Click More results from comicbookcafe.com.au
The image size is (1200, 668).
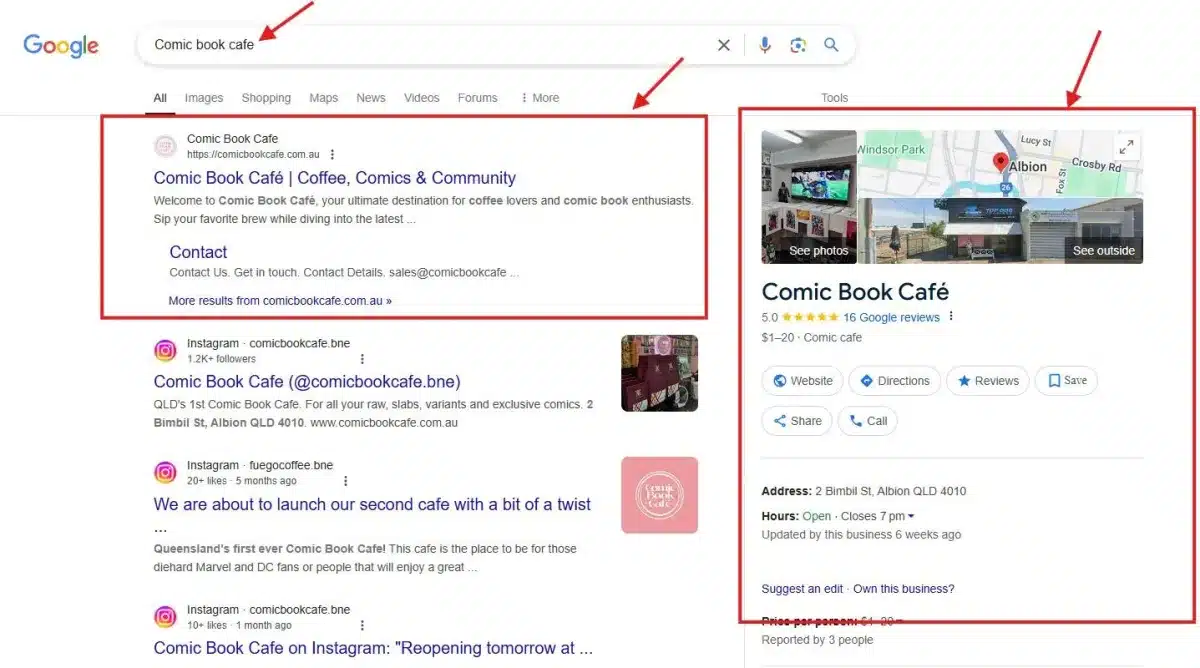(x=280, y=300)
